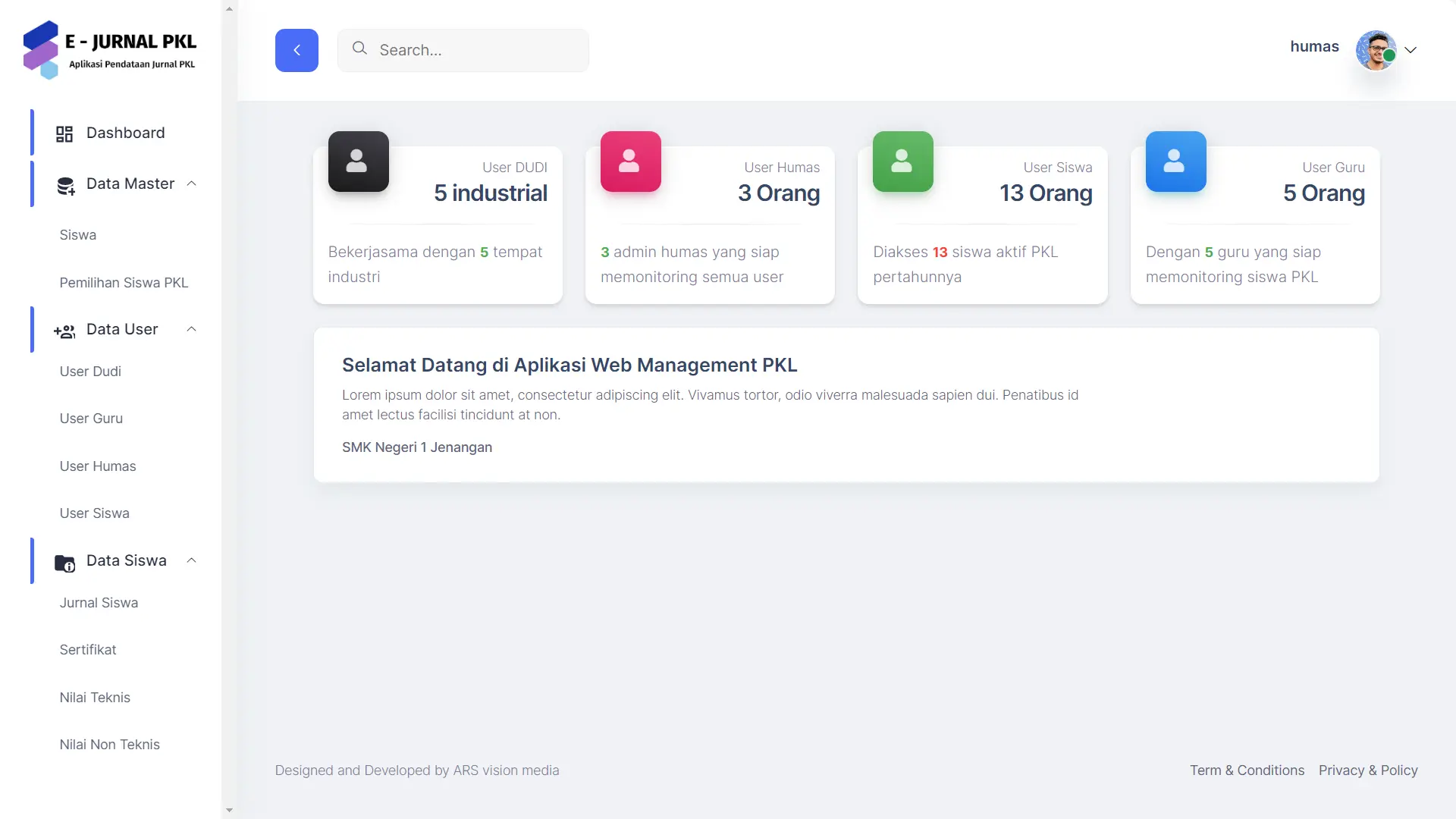Go to User Dudi page
1456x819 pixels.
click(90, 372)
